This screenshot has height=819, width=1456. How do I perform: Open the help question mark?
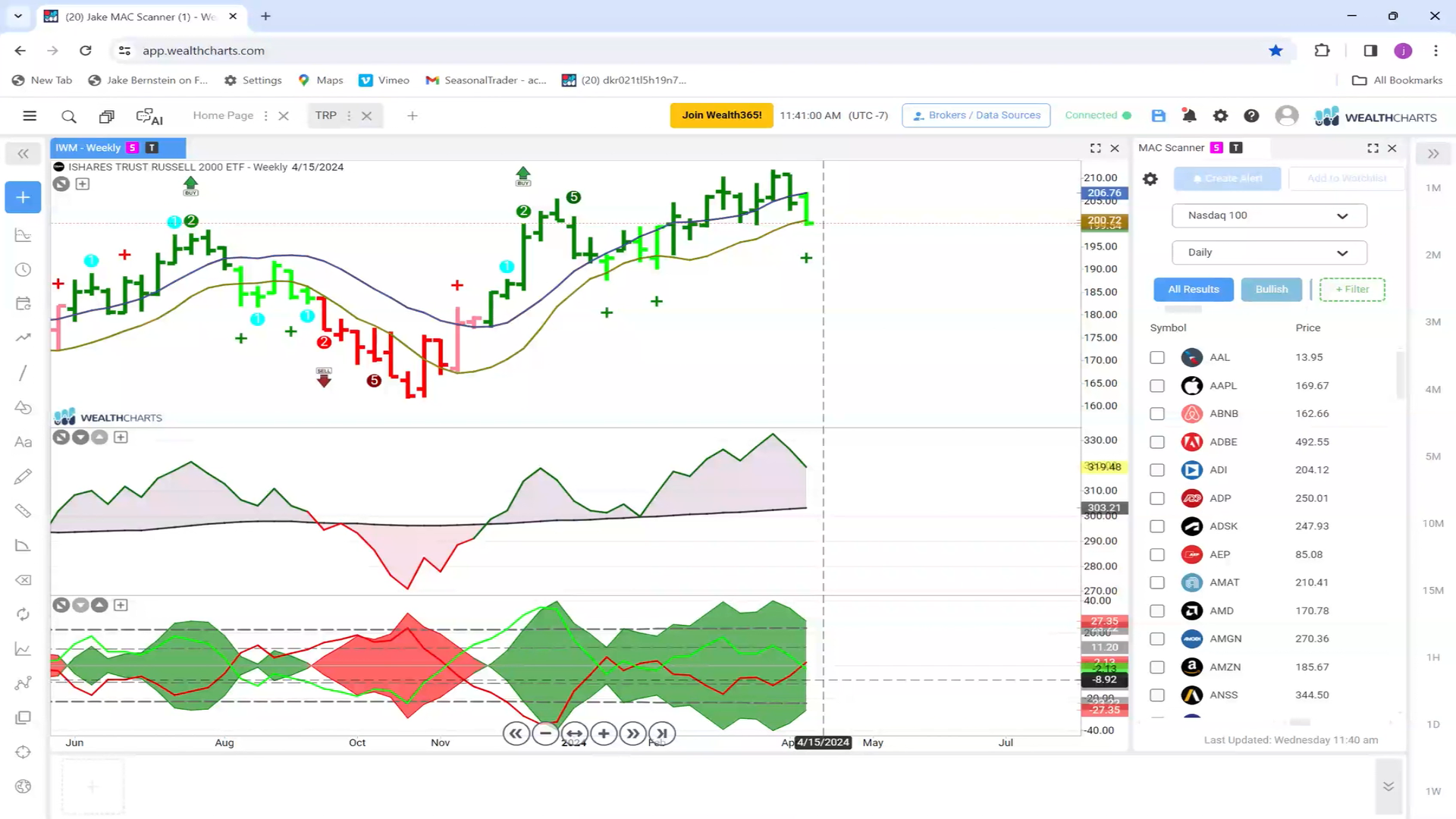tap(1251, 115)
